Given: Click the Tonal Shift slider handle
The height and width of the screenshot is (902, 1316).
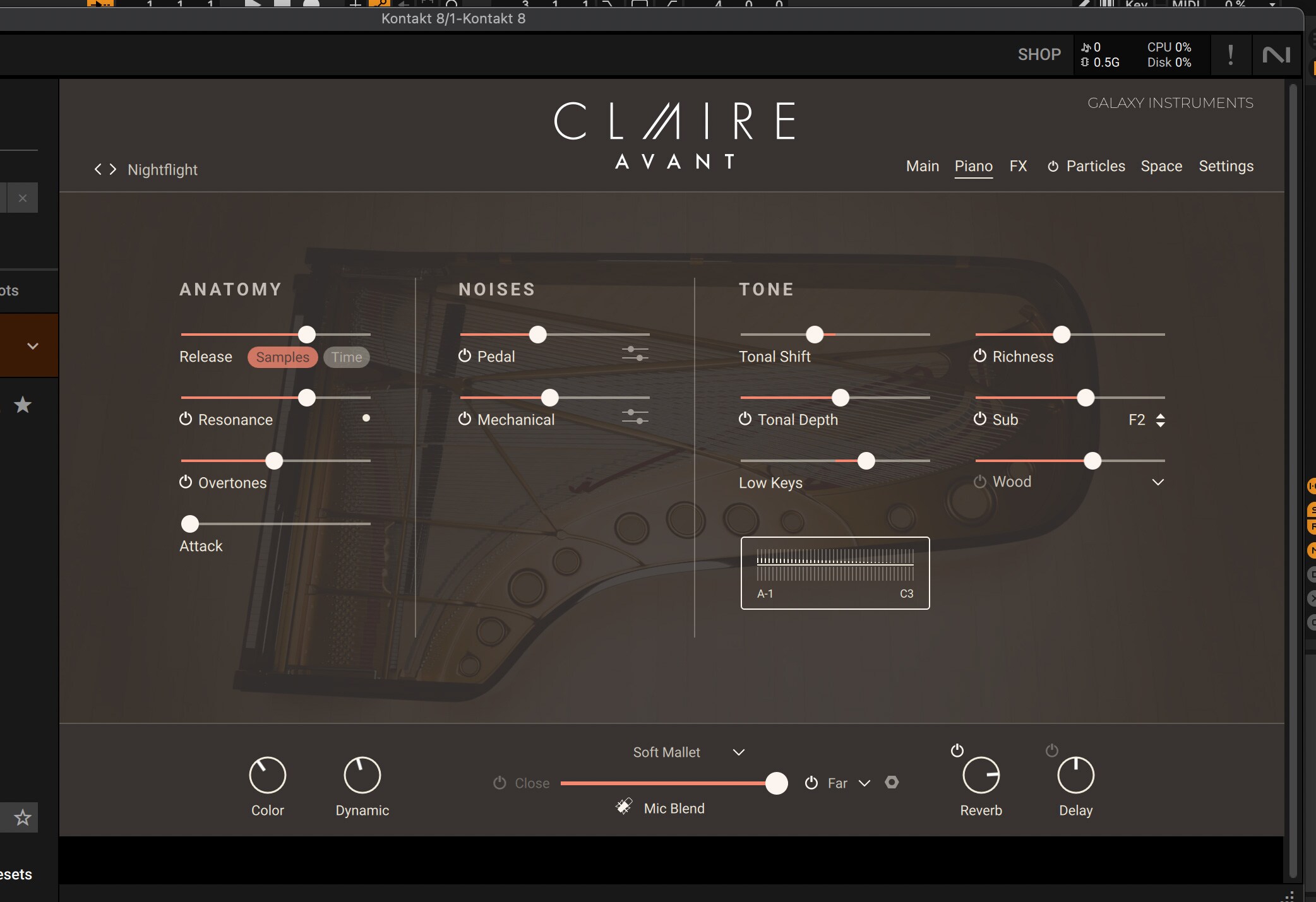Looking at the screenshot, I should 815,335.
